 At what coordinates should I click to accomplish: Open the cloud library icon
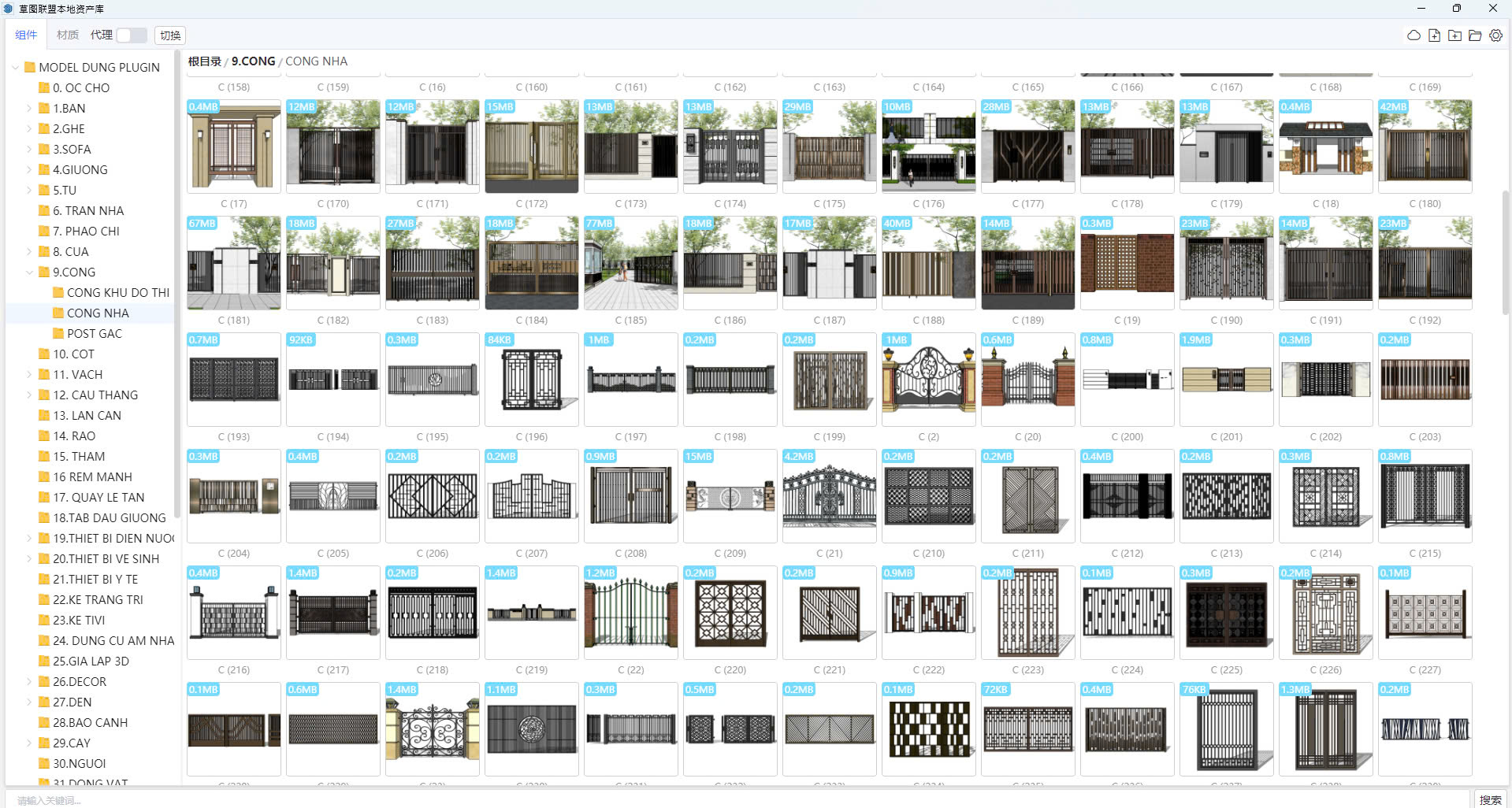[x=1414, y=35]
